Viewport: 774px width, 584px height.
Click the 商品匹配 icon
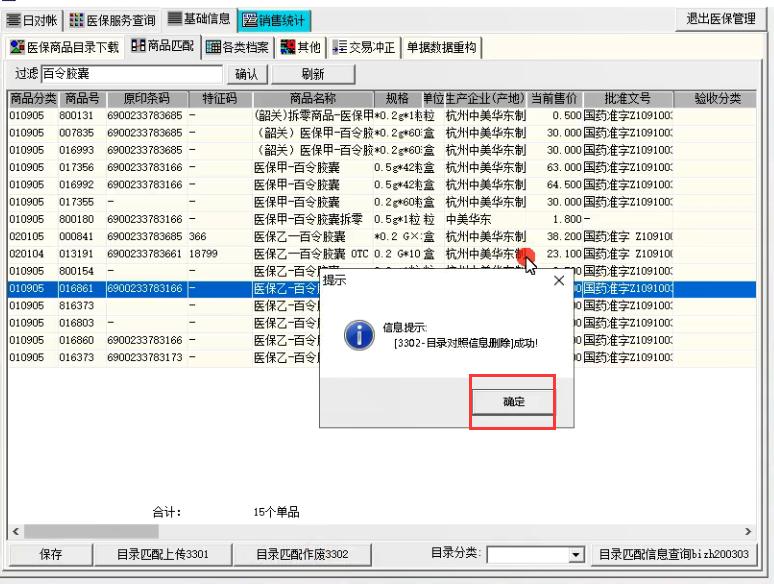pyautogui.click(x=138, y=45)
